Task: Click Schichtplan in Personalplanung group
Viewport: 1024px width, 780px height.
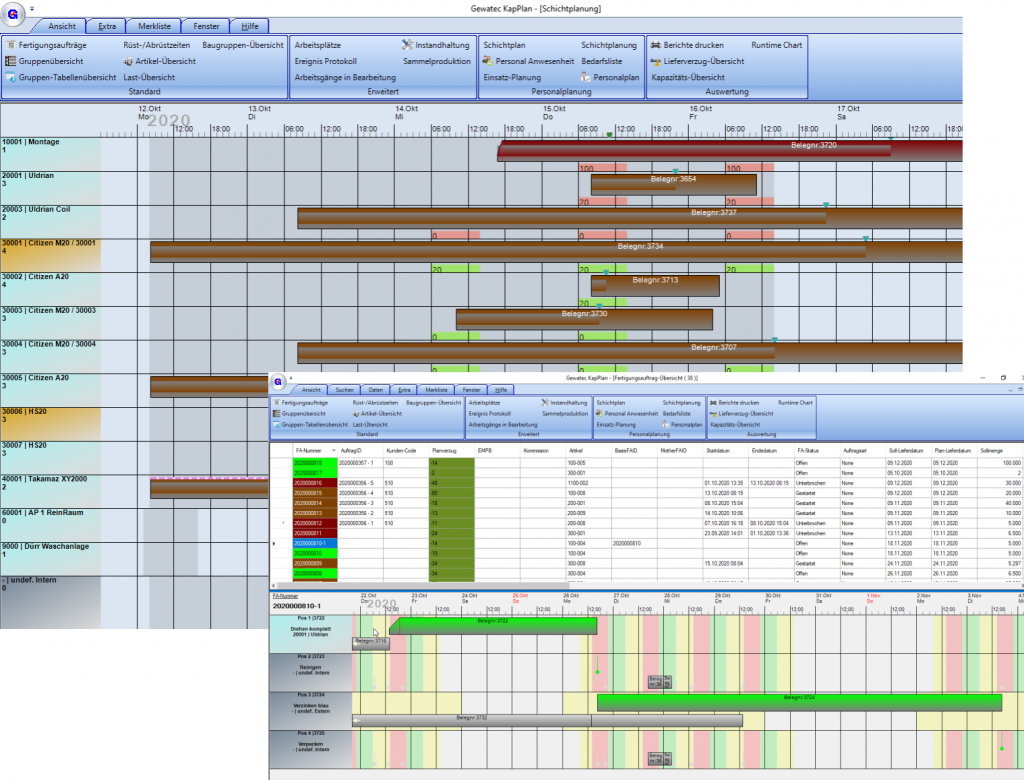Action: tap(505, 45)
